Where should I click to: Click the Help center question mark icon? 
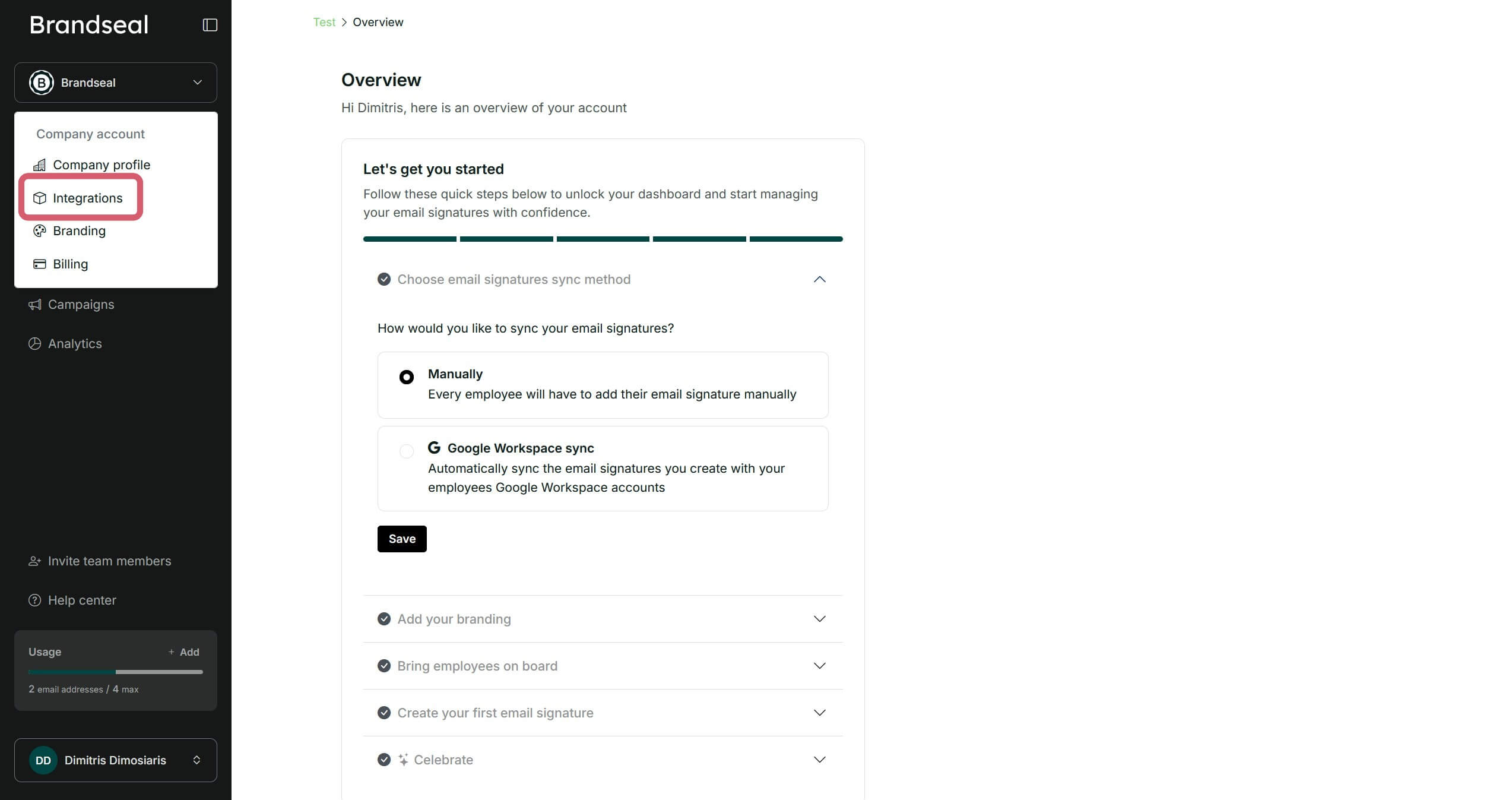[34, 600]
